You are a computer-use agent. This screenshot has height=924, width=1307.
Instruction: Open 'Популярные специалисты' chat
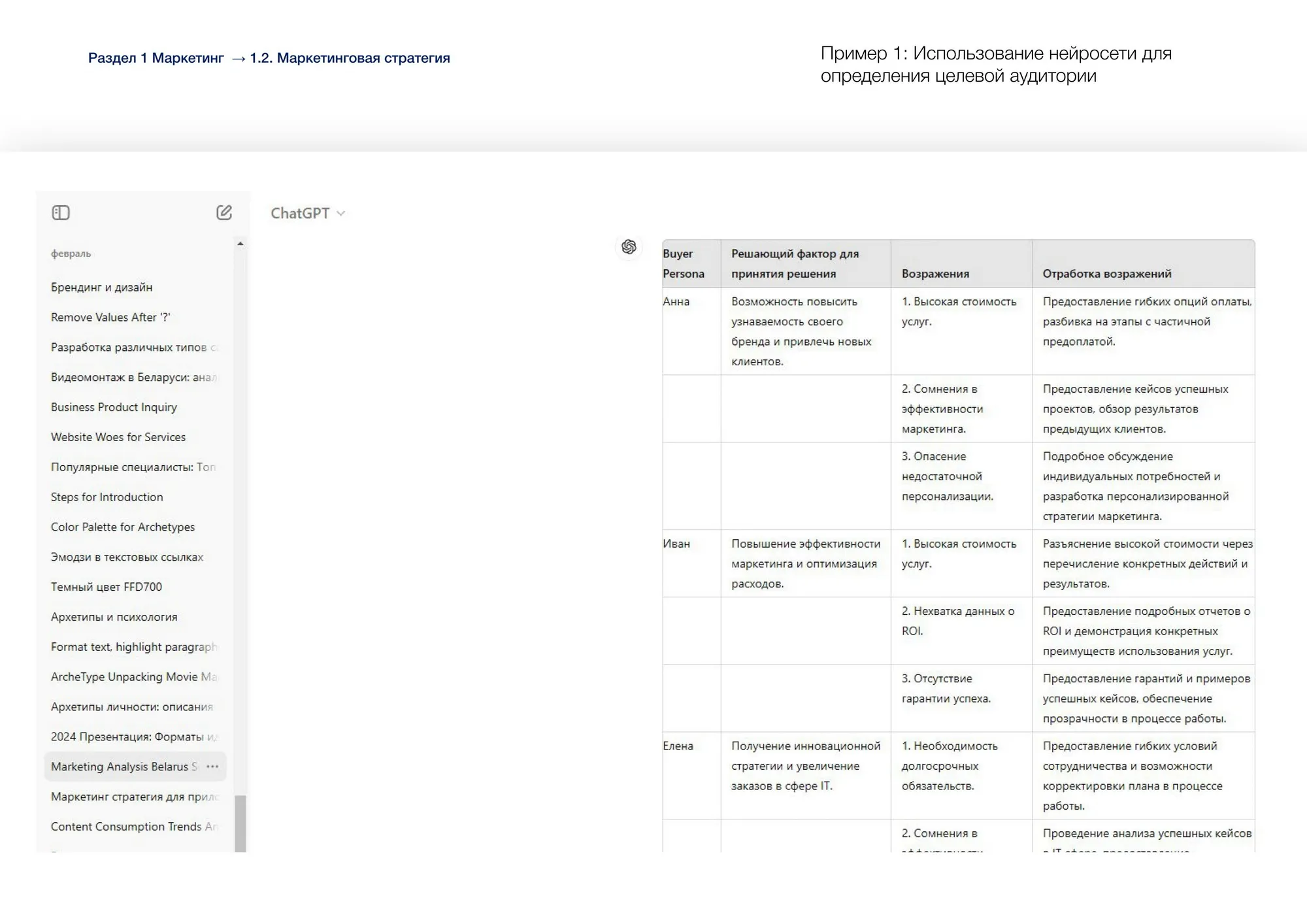(135, 467)
